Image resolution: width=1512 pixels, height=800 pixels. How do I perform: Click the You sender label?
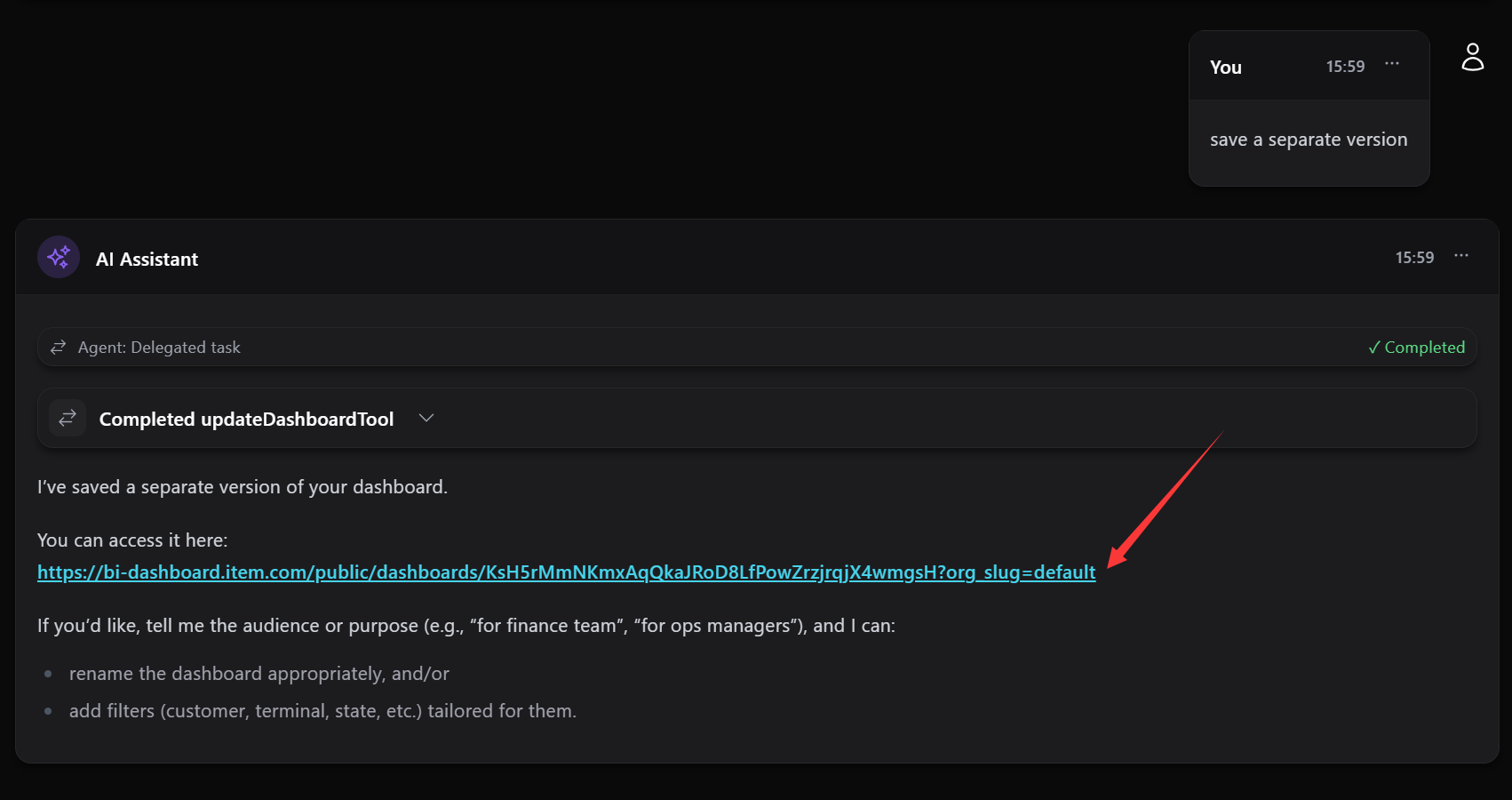click(x=1225, y=67)
